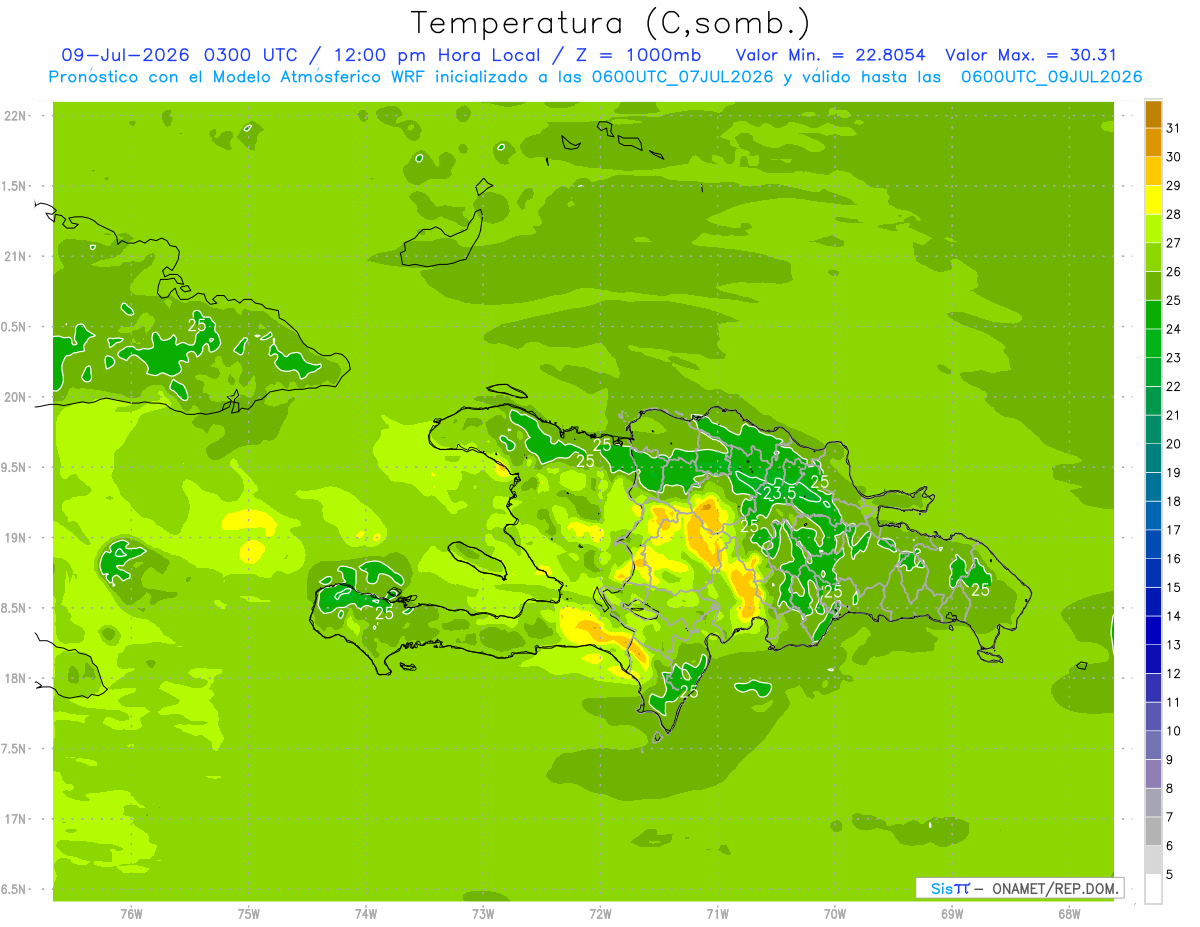Click the dark blue swatch between 13 and 14

point(1153,631)
